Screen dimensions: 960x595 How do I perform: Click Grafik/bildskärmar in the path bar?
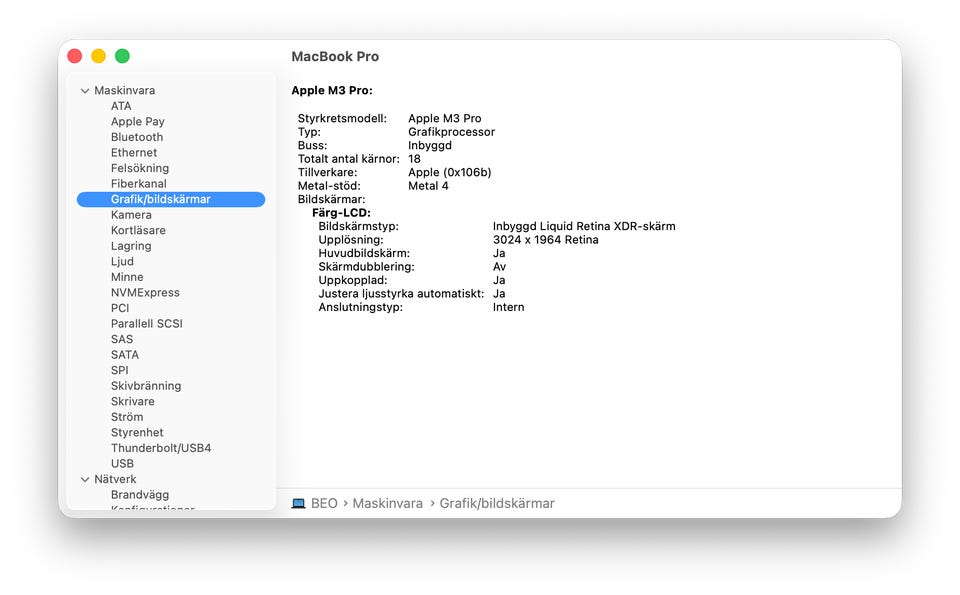click(497, 503)
